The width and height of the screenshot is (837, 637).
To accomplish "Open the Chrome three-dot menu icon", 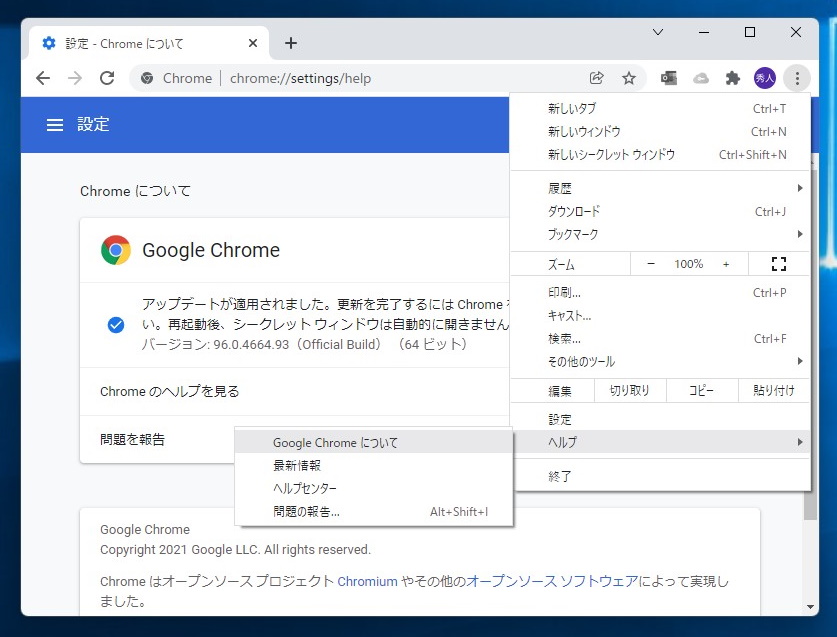I will click(x=797, y=77).
